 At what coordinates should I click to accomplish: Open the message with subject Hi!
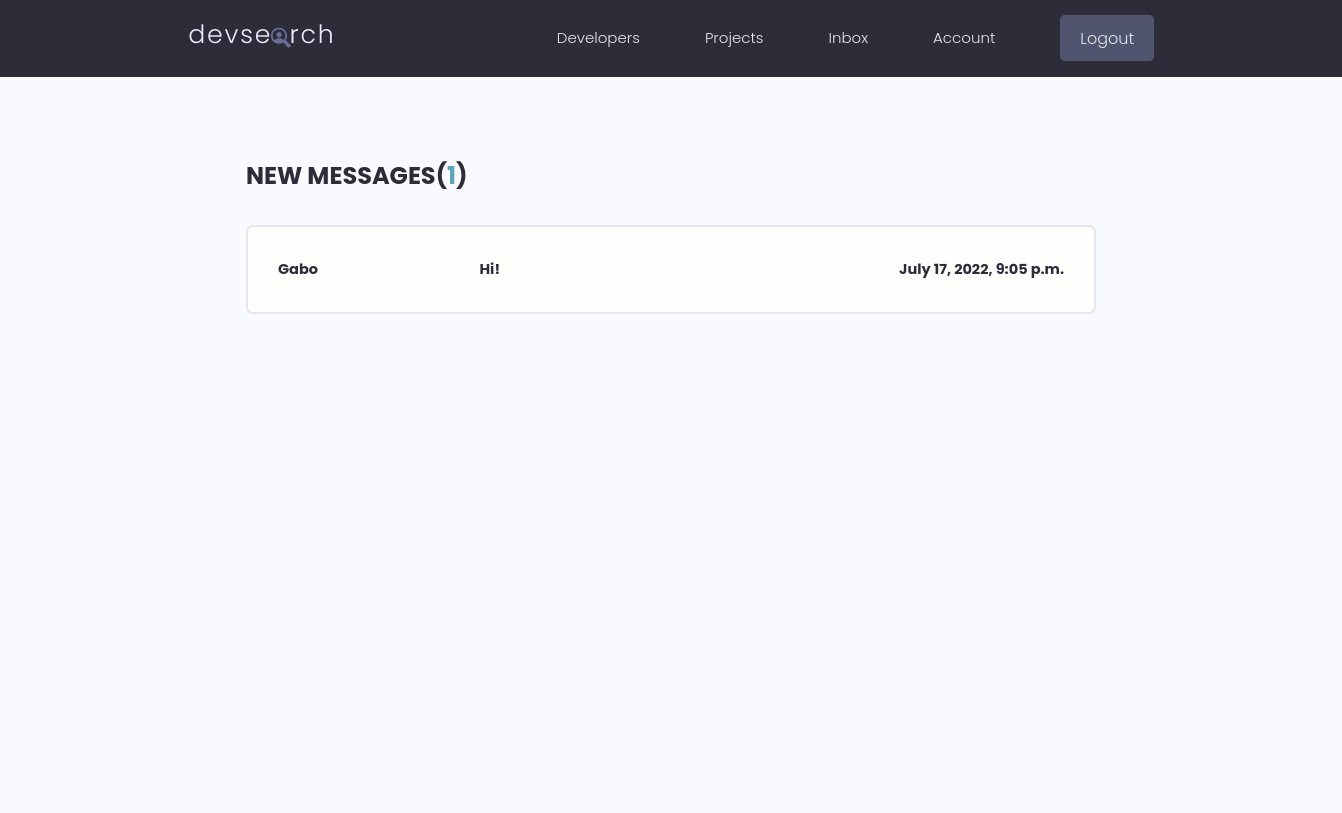489,269
